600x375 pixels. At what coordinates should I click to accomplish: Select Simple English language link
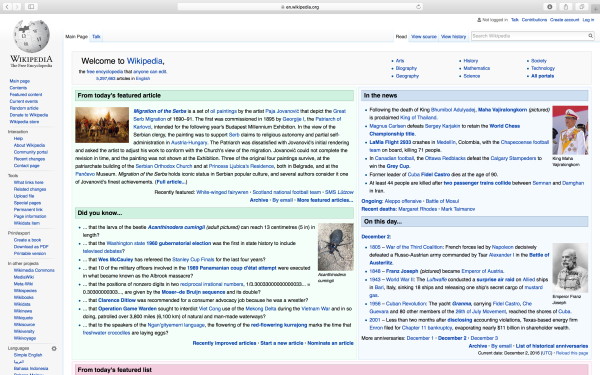pos(28,355)
